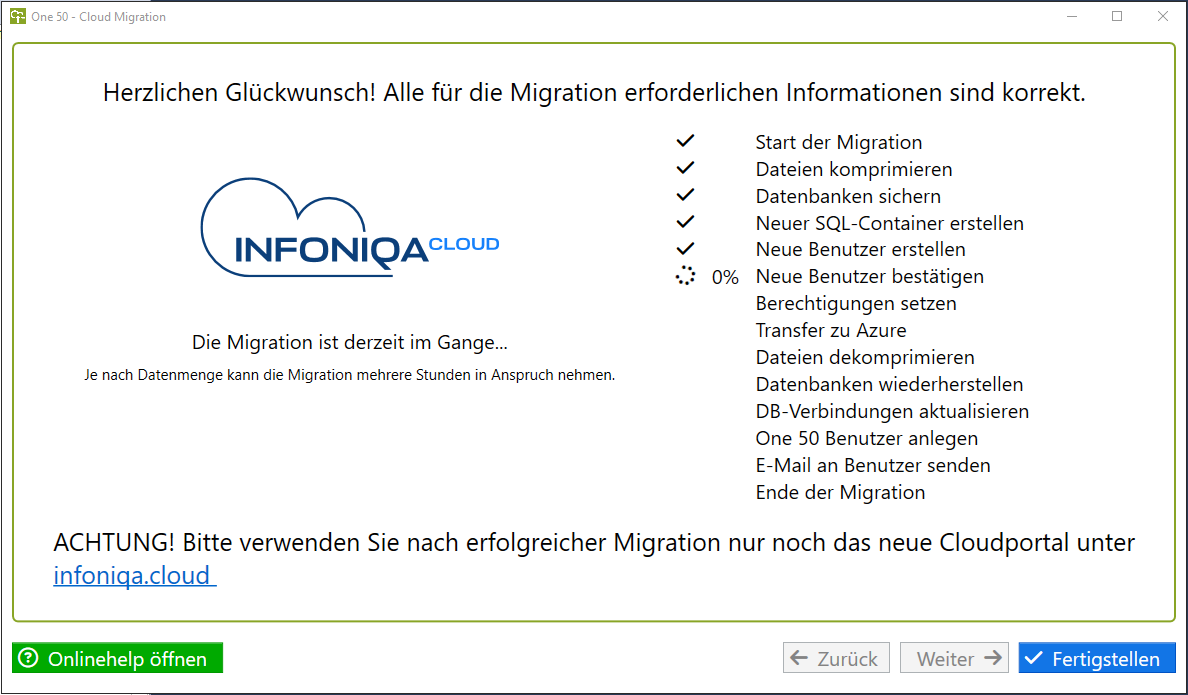Image resolution: width=1188 pixels, height=695 pixels.
Task: Click the Zurück button
Action: tap(834, 658)
